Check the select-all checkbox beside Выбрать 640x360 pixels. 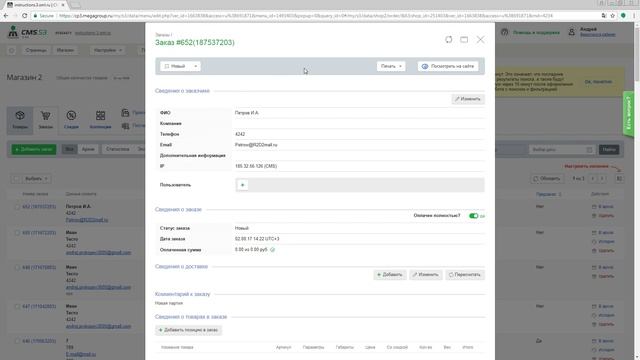16,179
